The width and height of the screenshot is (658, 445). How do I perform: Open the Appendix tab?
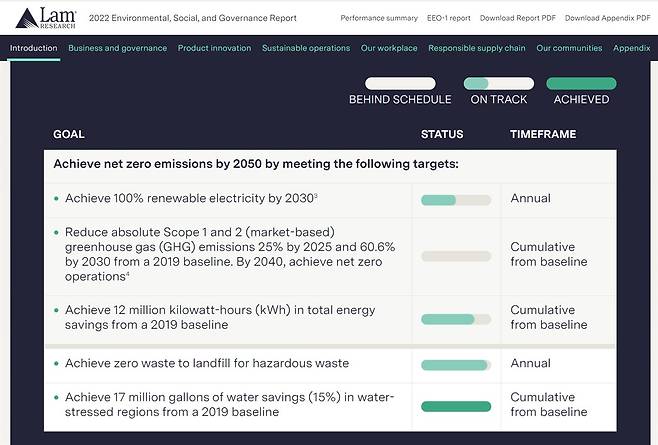click(x=631, y=48)
